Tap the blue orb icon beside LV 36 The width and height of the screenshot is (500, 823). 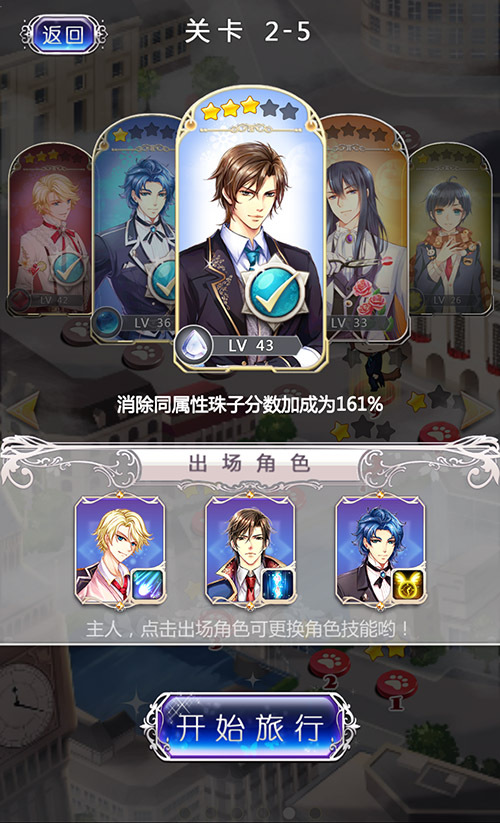107,322
